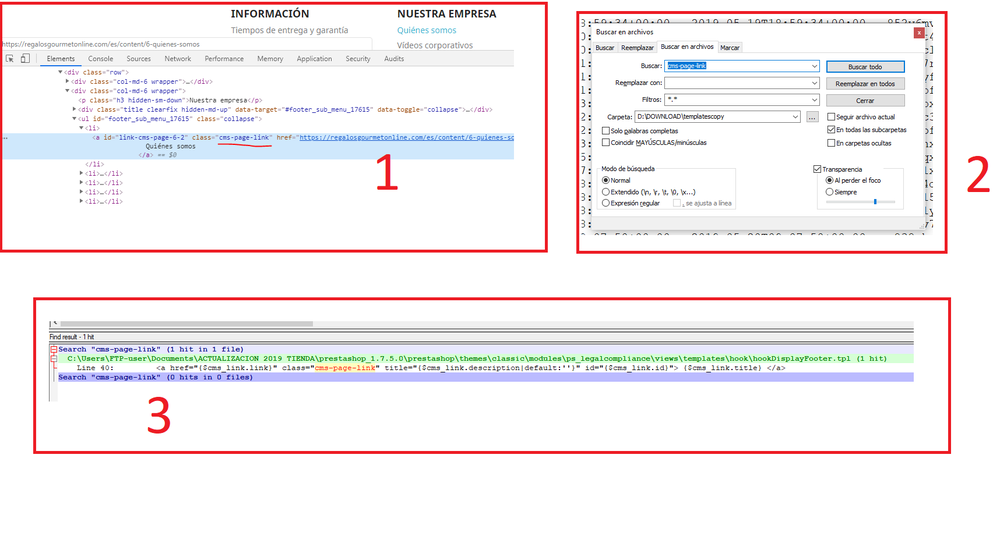
Task: Collapse the second col-md-6 wrapper div
Action: (67, 91)
